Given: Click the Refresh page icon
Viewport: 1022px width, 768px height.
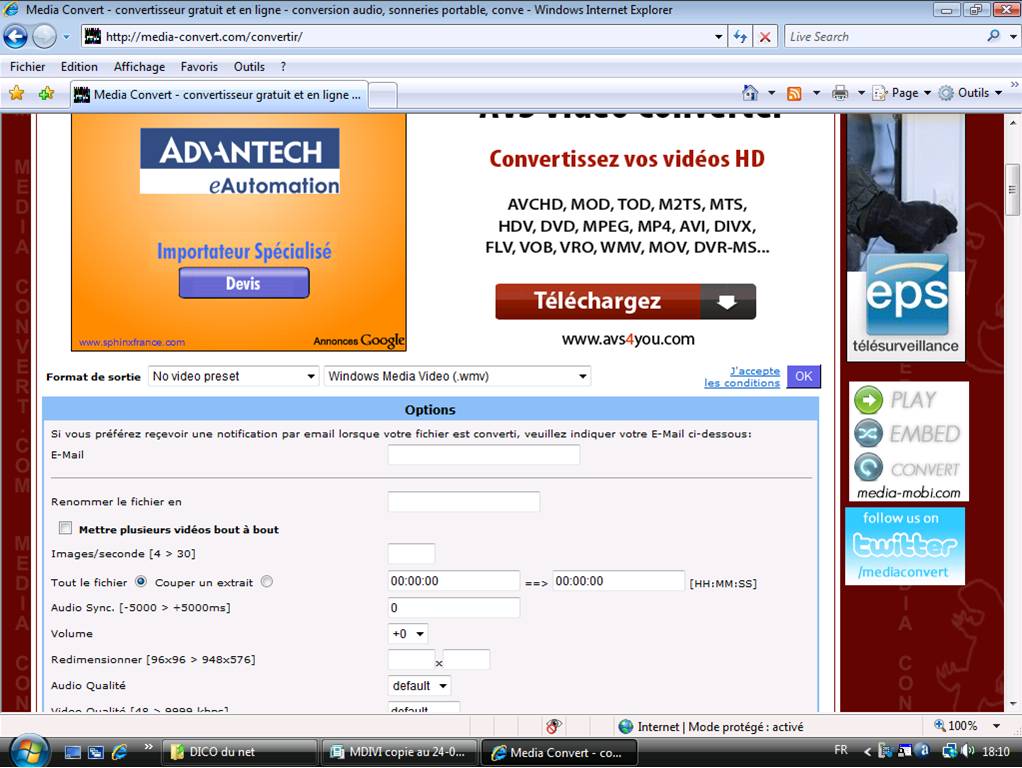Looking at the screenshot, I should (x=740, y=37).
